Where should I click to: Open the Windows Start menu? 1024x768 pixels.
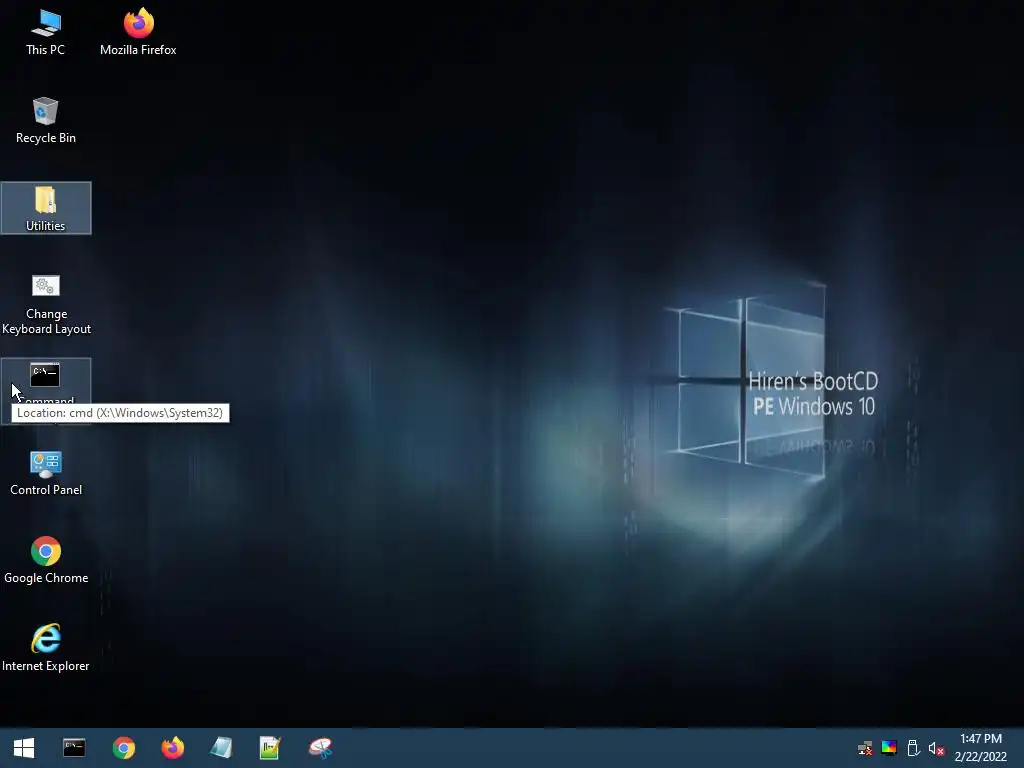24,748
